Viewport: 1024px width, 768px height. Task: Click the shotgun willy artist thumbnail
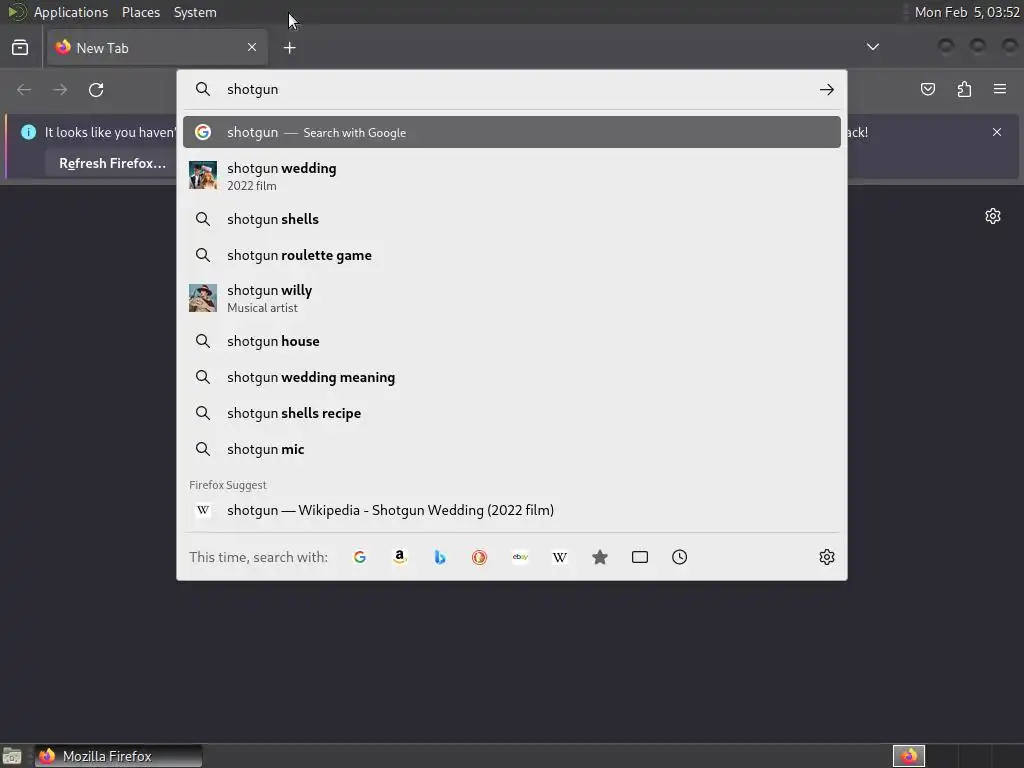pos(203,297)
